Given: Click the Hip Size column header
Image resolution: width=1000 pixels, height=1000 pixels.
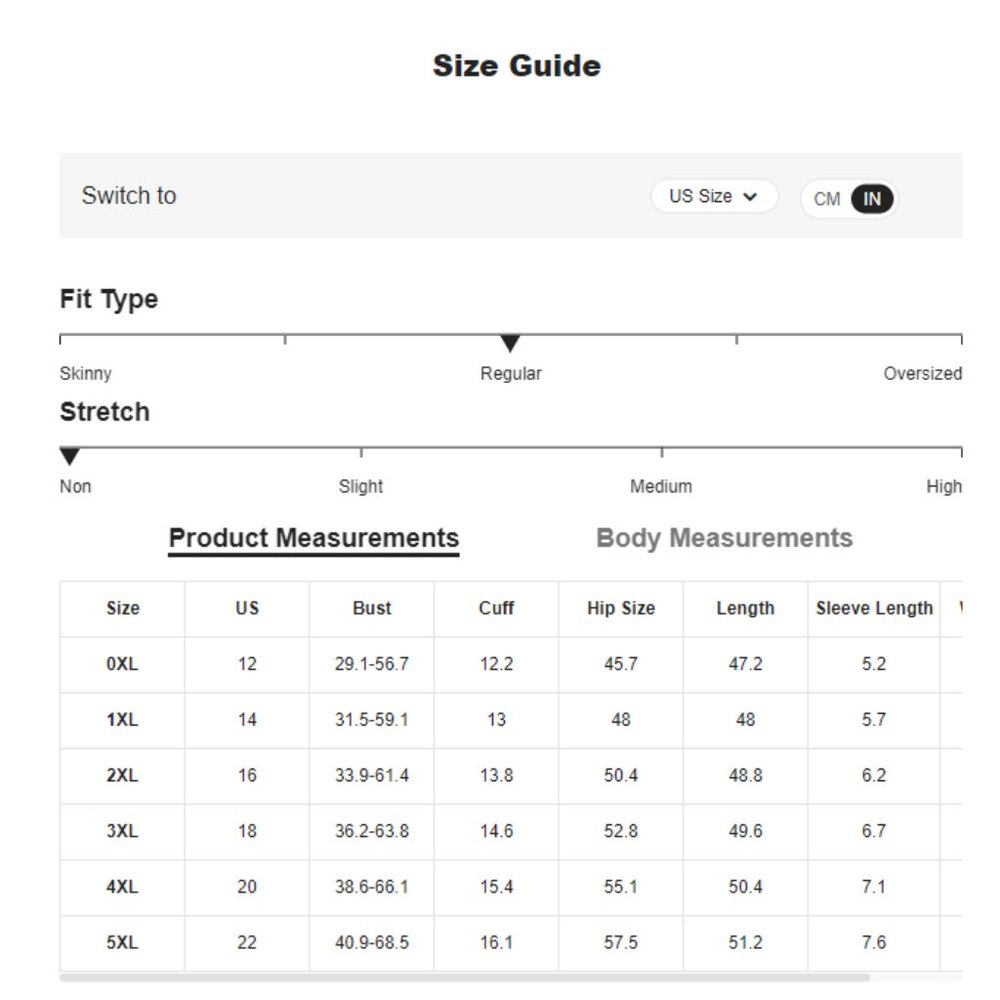Looking at the screenshot, I should (621, 608).
